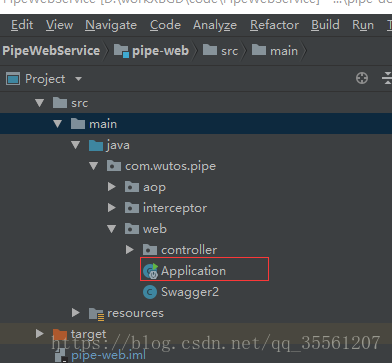Select the main row in tree
392x363 pixels.
(196, 124)
